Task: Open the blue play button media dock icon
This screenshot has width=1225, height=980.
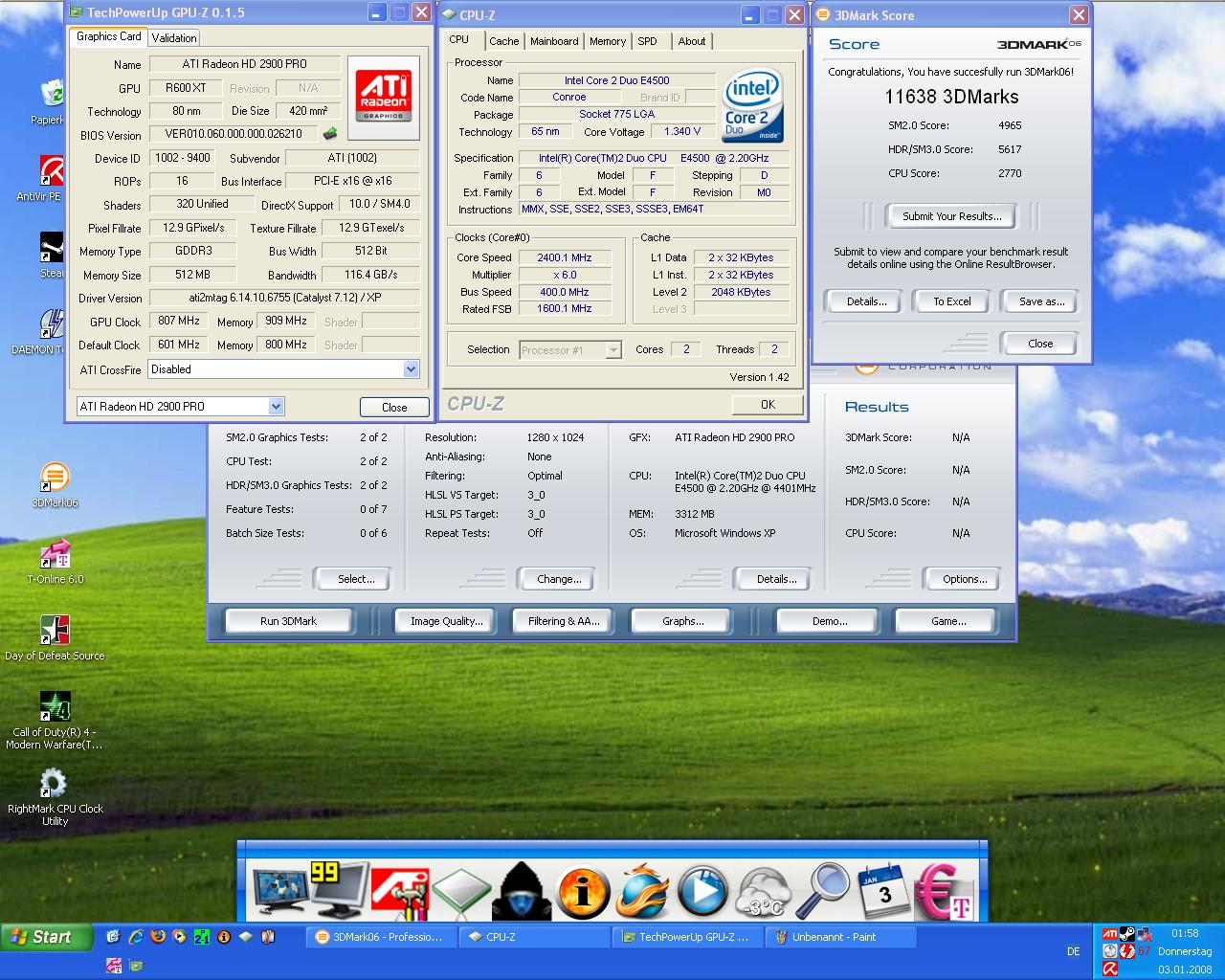Action: coord(702,892)
